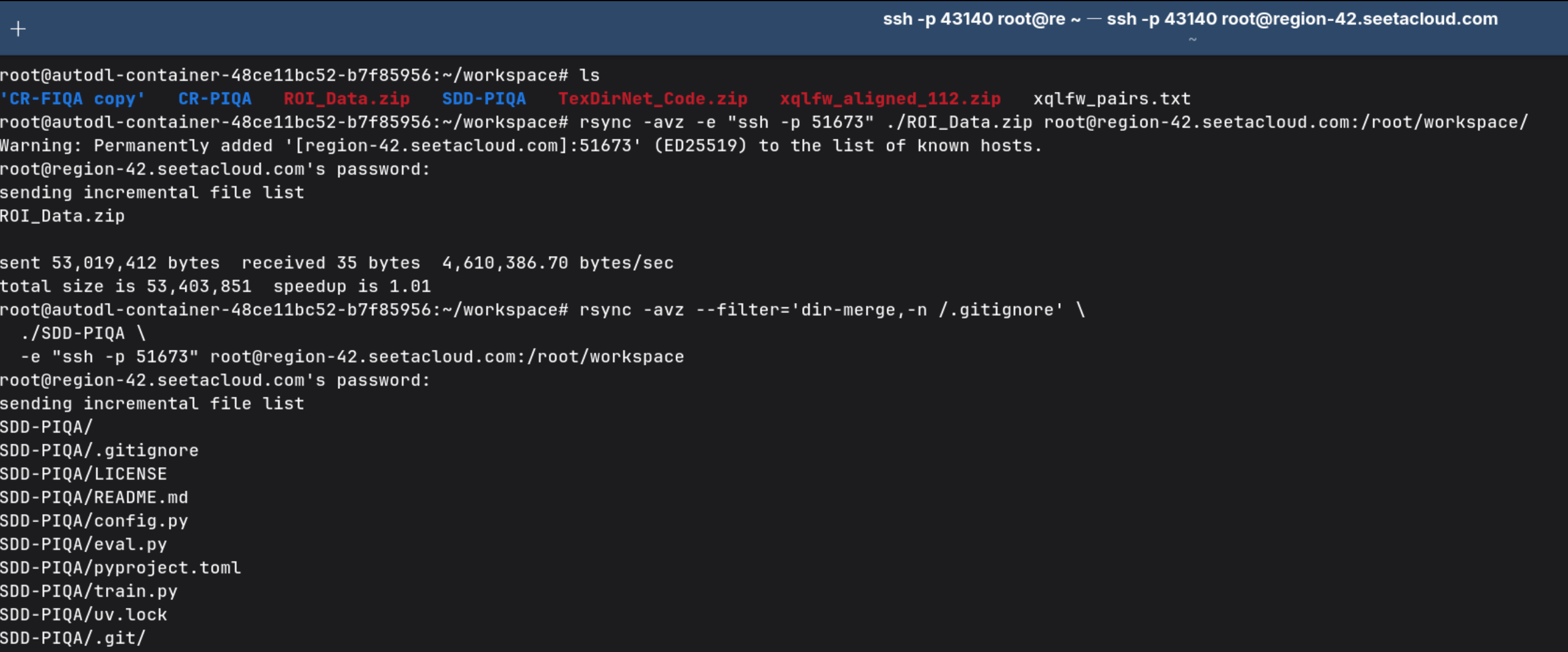Viewport: 1568px width, 652px height.
Task: Click the blue SDD-PIQA directory in ls output
Action: [x=483, y=99]
